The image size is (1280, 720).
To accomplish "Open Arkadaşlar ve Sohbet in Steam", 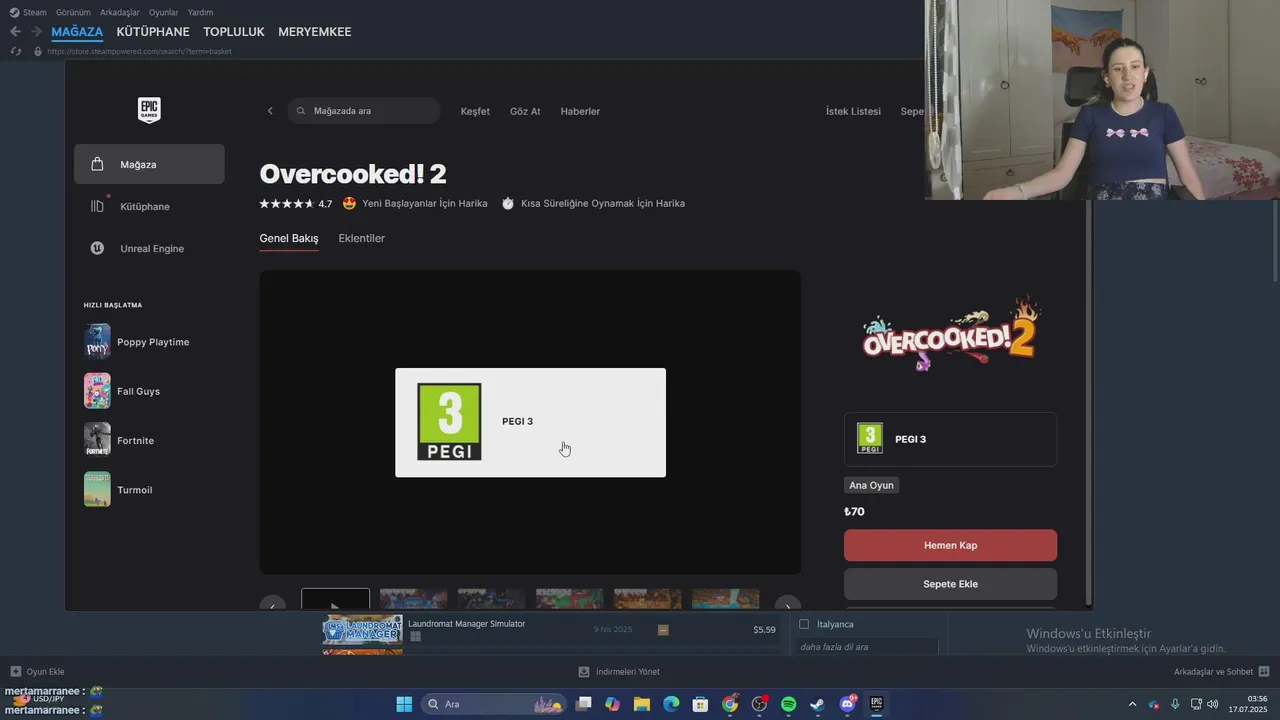I will click(x=1221, y=672).
